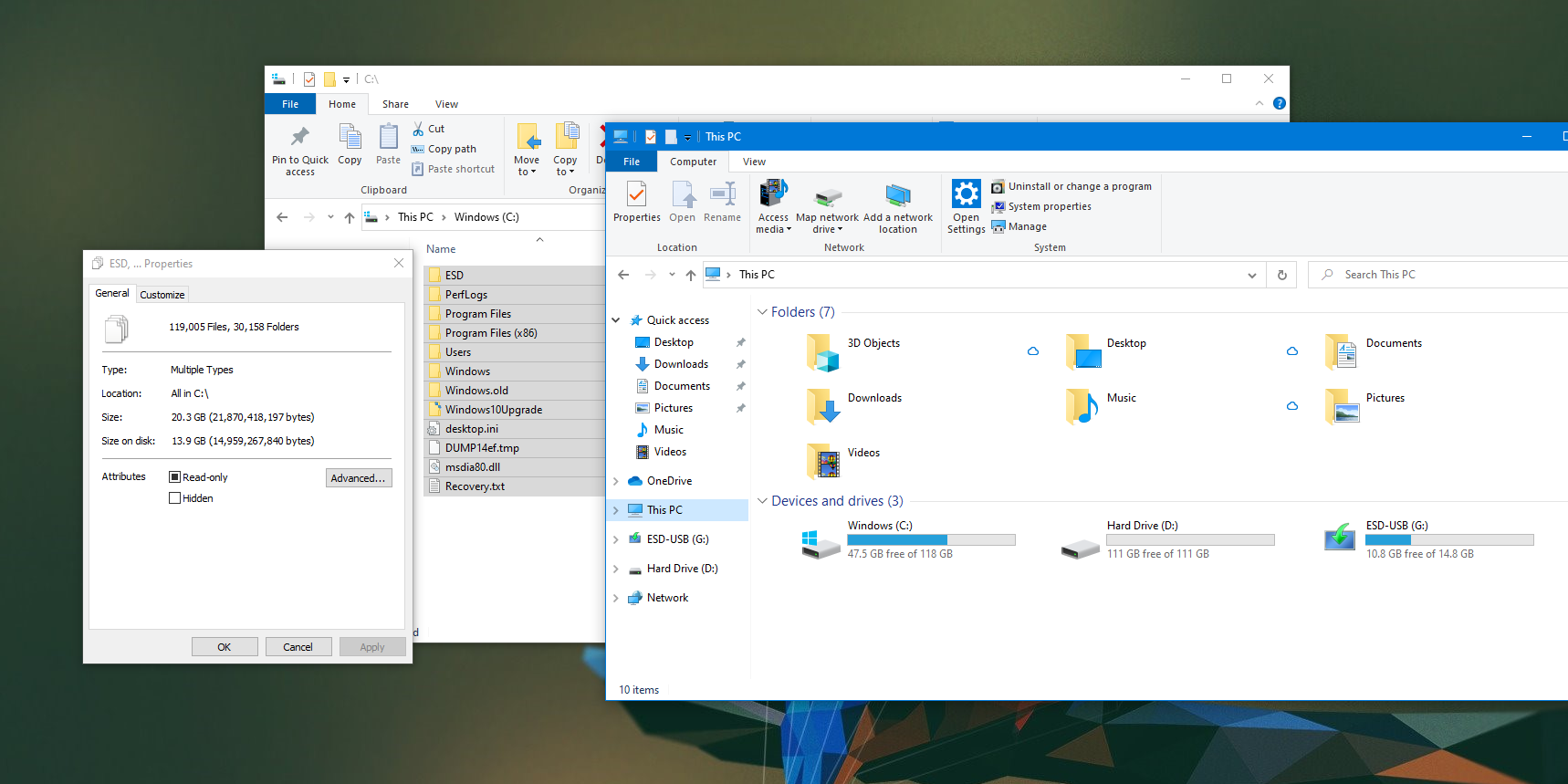Click Uninstall or change a program
The height and width of the screenshot is (784, 1568).
pos(1071,186)
